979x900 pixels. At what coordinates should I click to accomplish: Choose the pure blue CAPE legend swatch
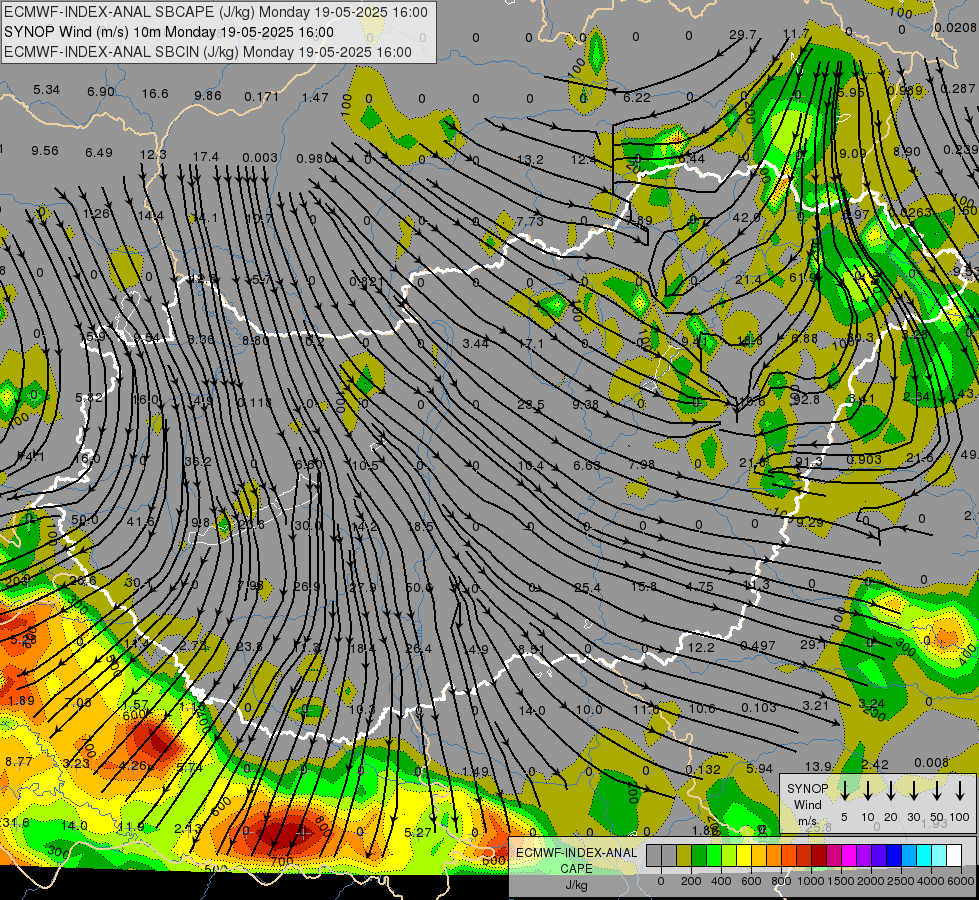pos(893,855)
